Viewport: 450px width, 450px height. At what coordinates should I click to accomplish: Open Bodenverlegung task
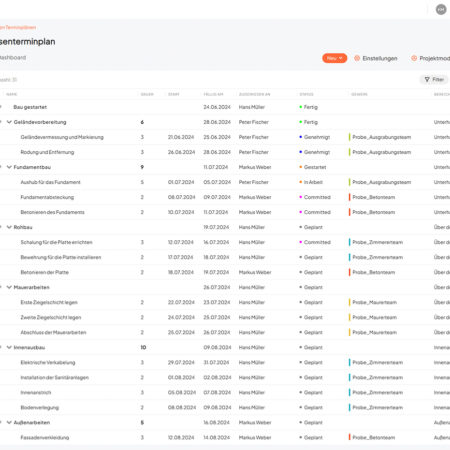[40, 407]
